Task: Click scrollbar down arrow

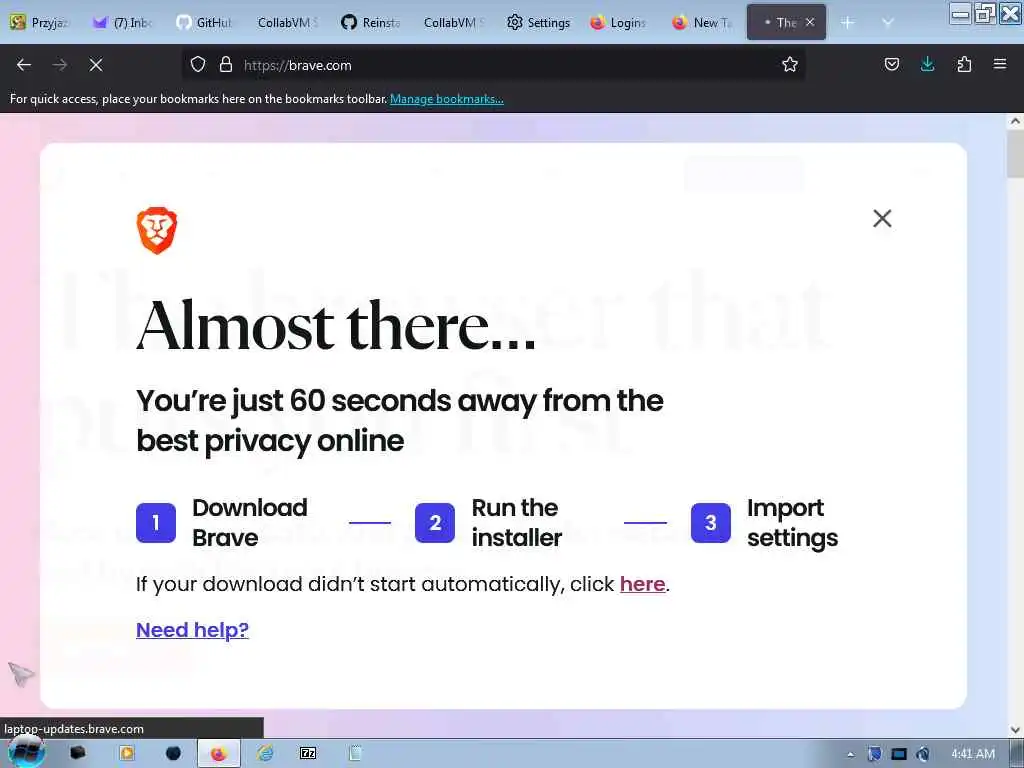Action: 1015,729
